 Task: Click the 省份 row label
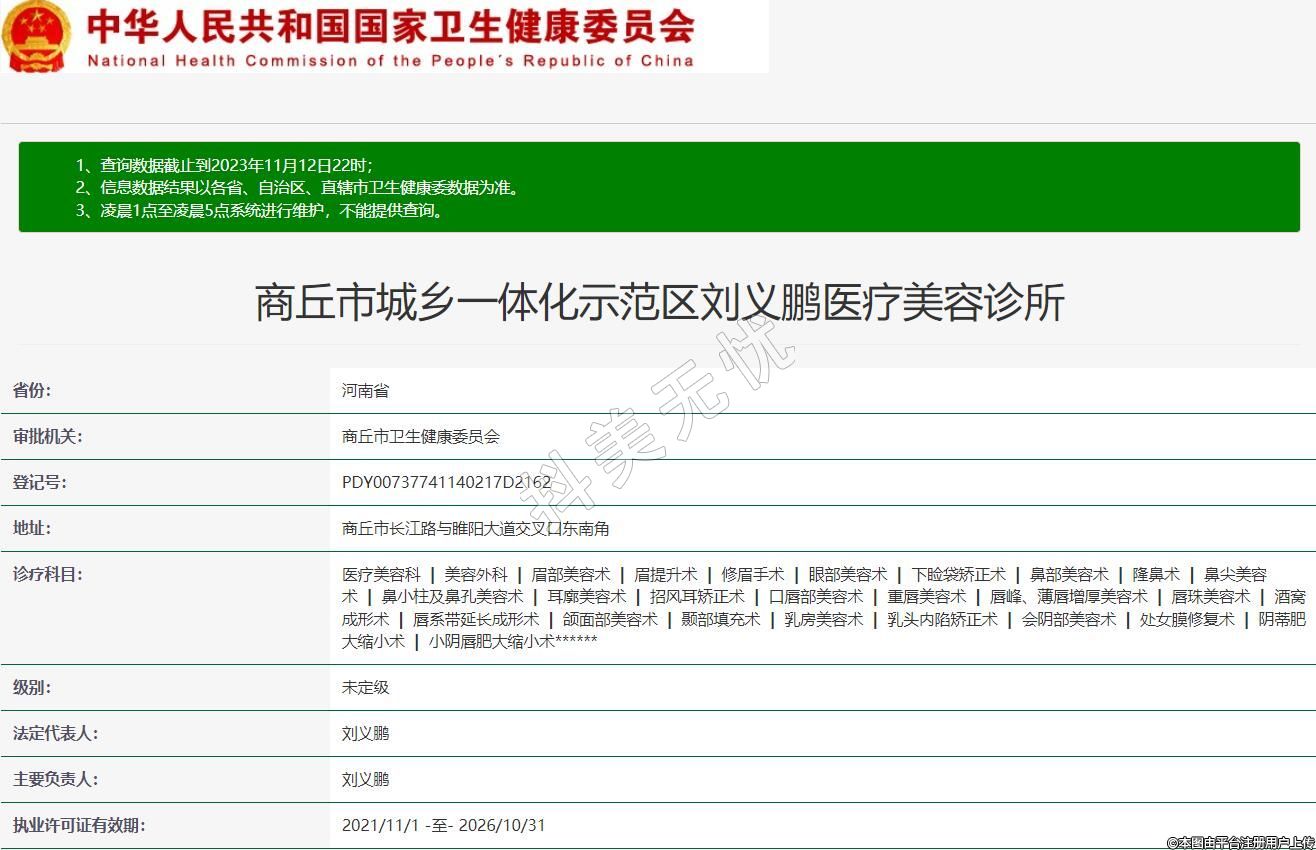pyautogui.click(x=32, y=391)
